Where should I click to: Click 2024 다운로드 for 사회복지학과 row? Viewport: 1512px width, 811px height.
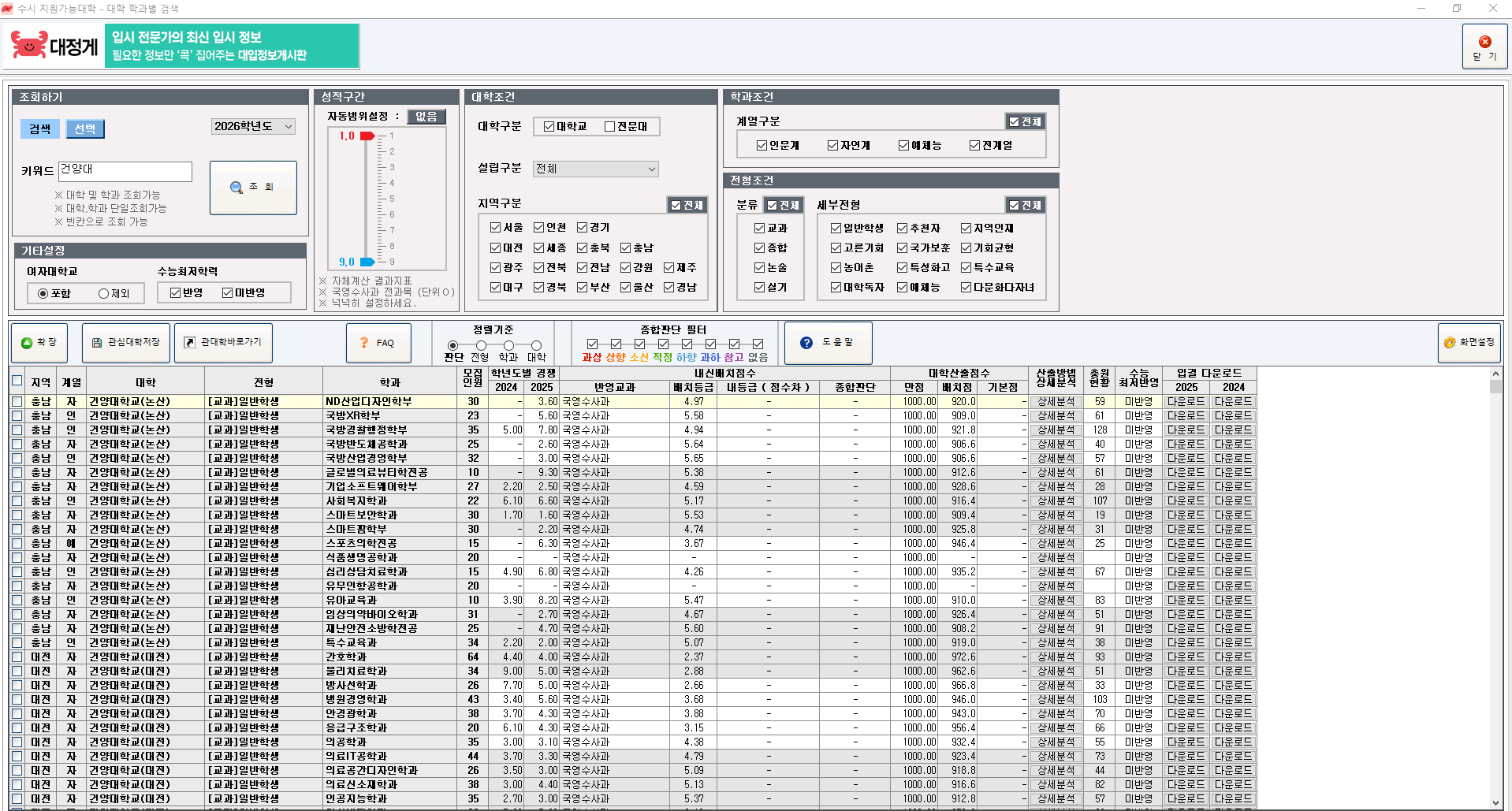(1234, 500)
